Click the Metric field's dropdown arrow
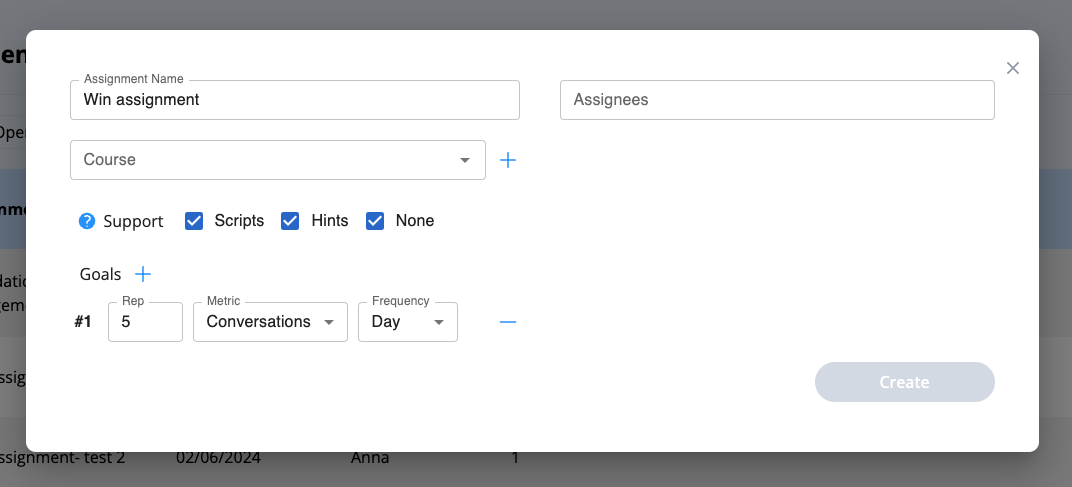 pos(329,322)
